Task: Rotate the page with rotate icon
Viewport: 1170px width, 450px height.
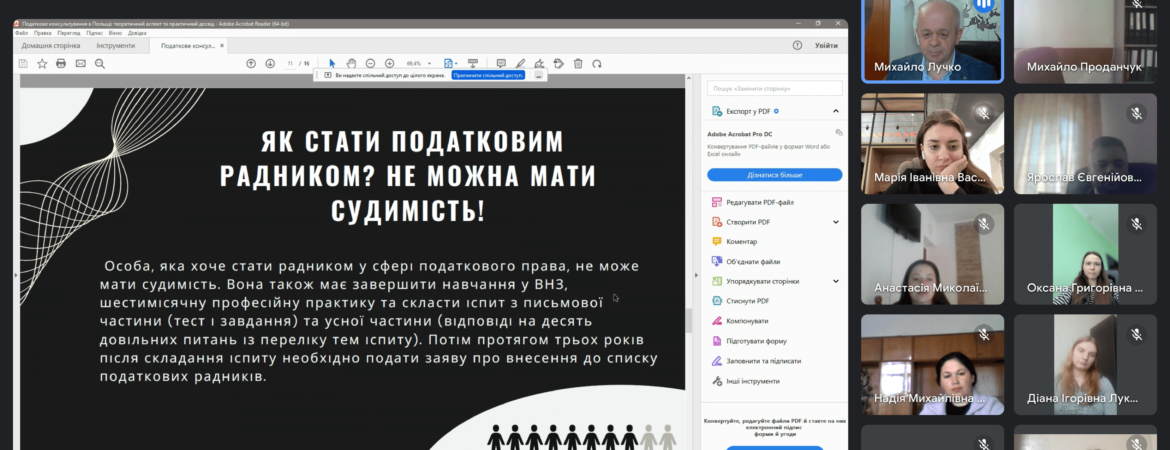Action: 597,63
